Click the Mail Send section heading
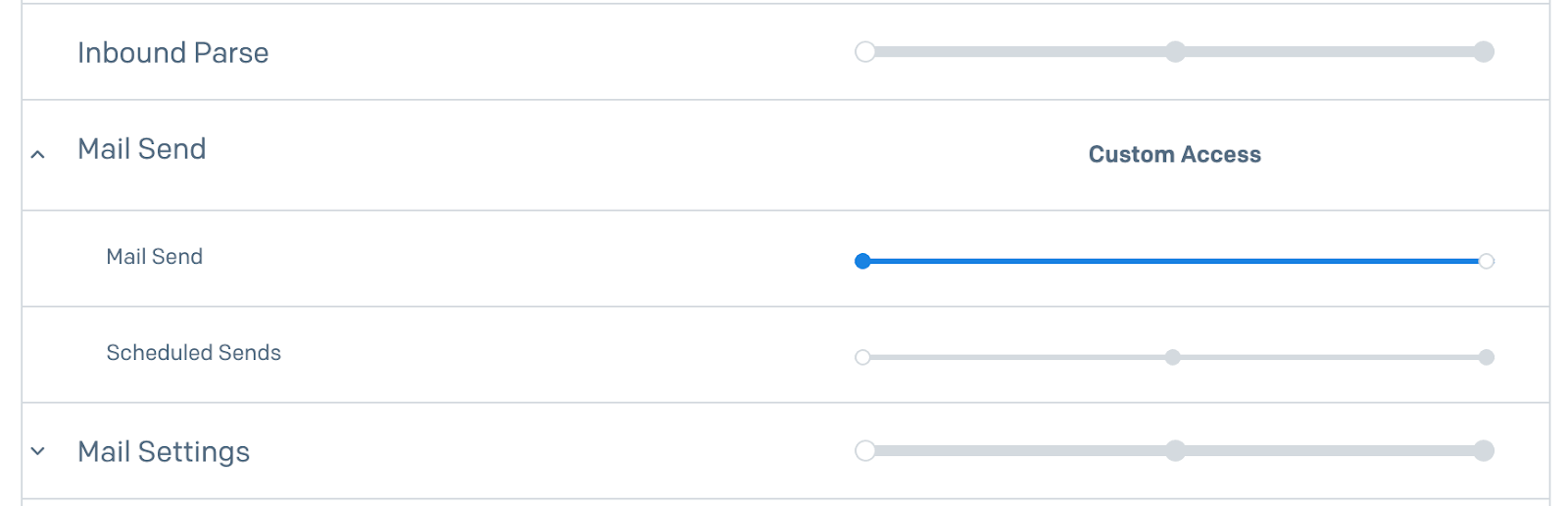Viewport: 1568px width, 506px height. [142, 149]
